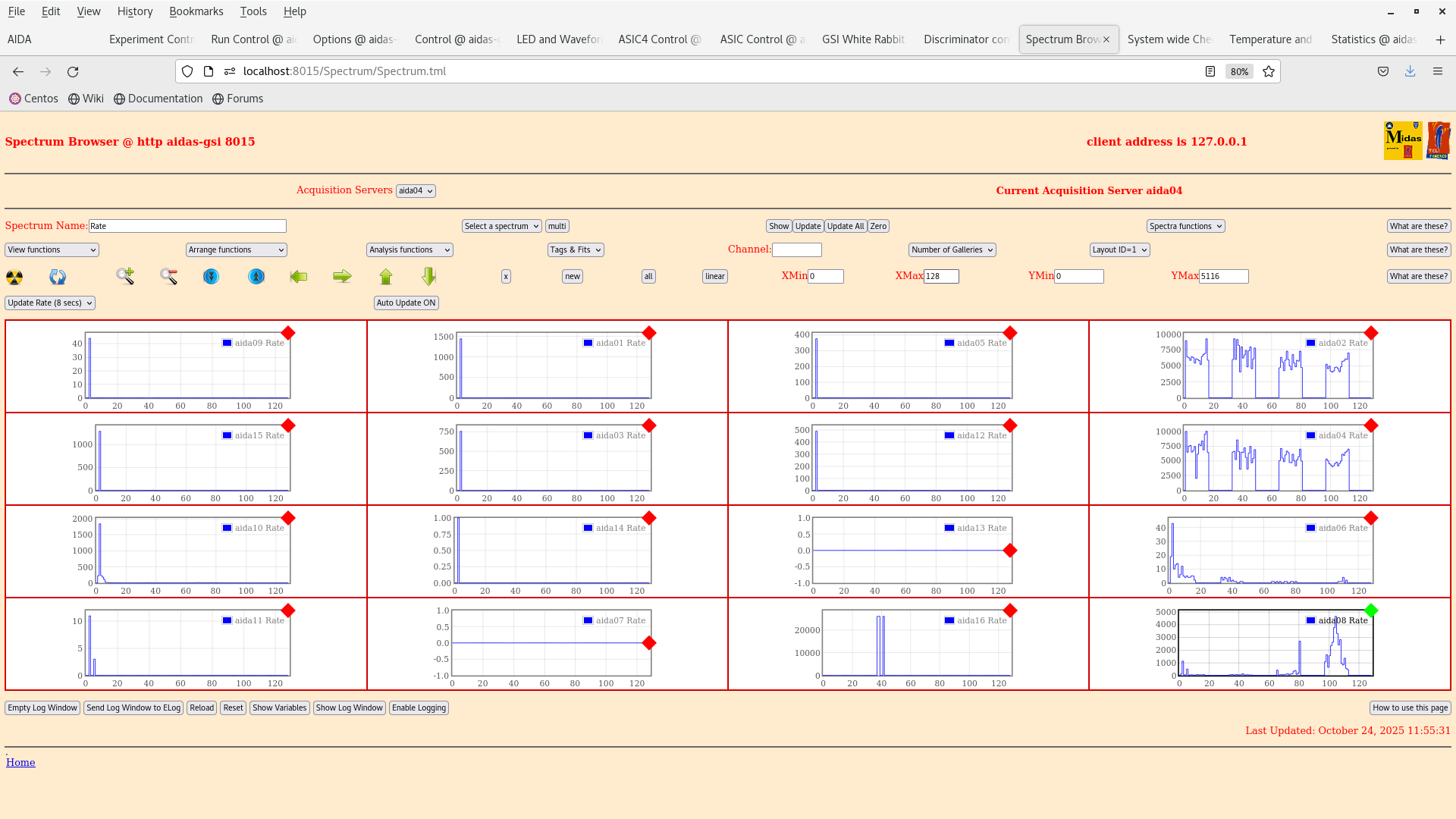1456x819 pixels.
Task: Select the zoom-in magnifier icon
Action: coord(124,278)
